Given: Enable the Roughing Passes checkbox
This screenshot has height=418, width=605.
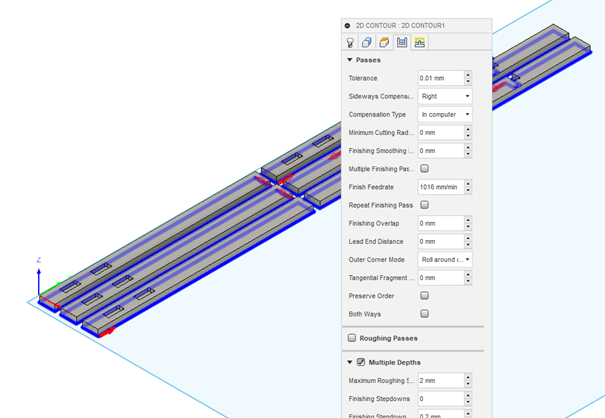Looking at the screenshot, I should (x=352, y=338).
